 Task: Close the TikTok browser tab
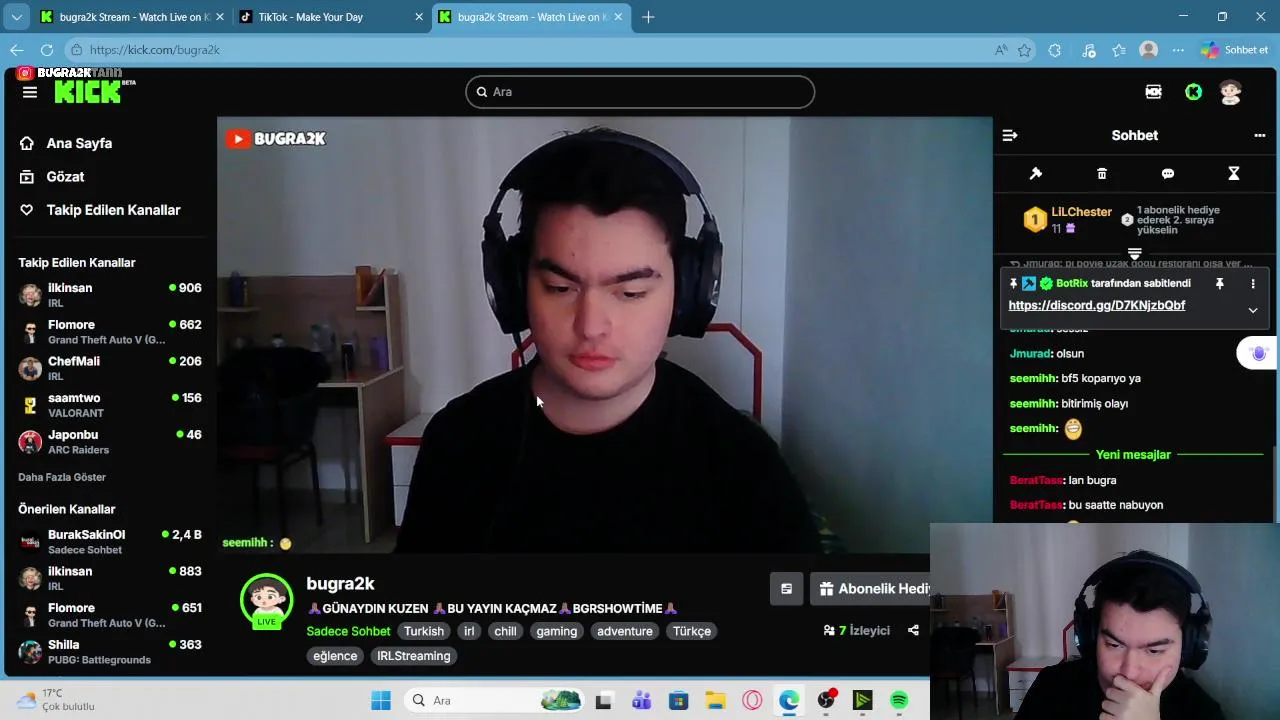[x=419, y=17]
